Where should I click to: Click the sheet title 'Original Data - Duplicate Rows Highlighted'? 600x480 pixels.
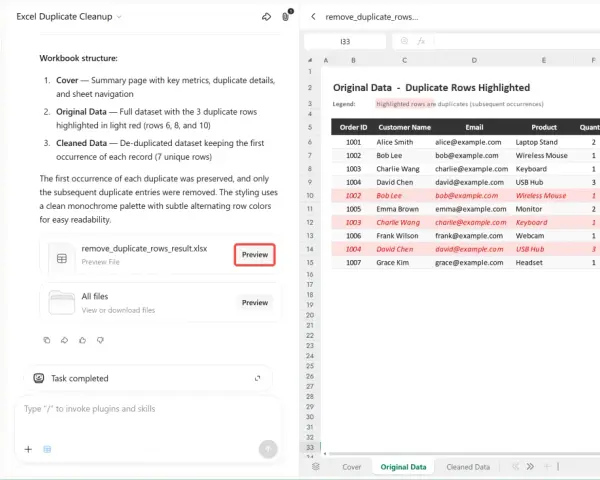point(431,88)
